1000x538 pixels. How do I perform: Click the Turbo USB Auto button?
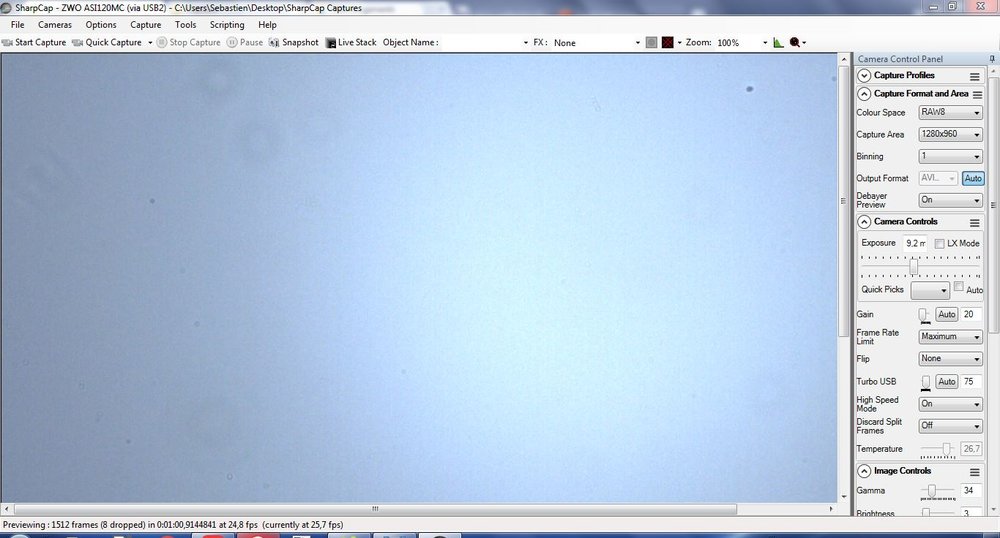[x=946, y=381]
